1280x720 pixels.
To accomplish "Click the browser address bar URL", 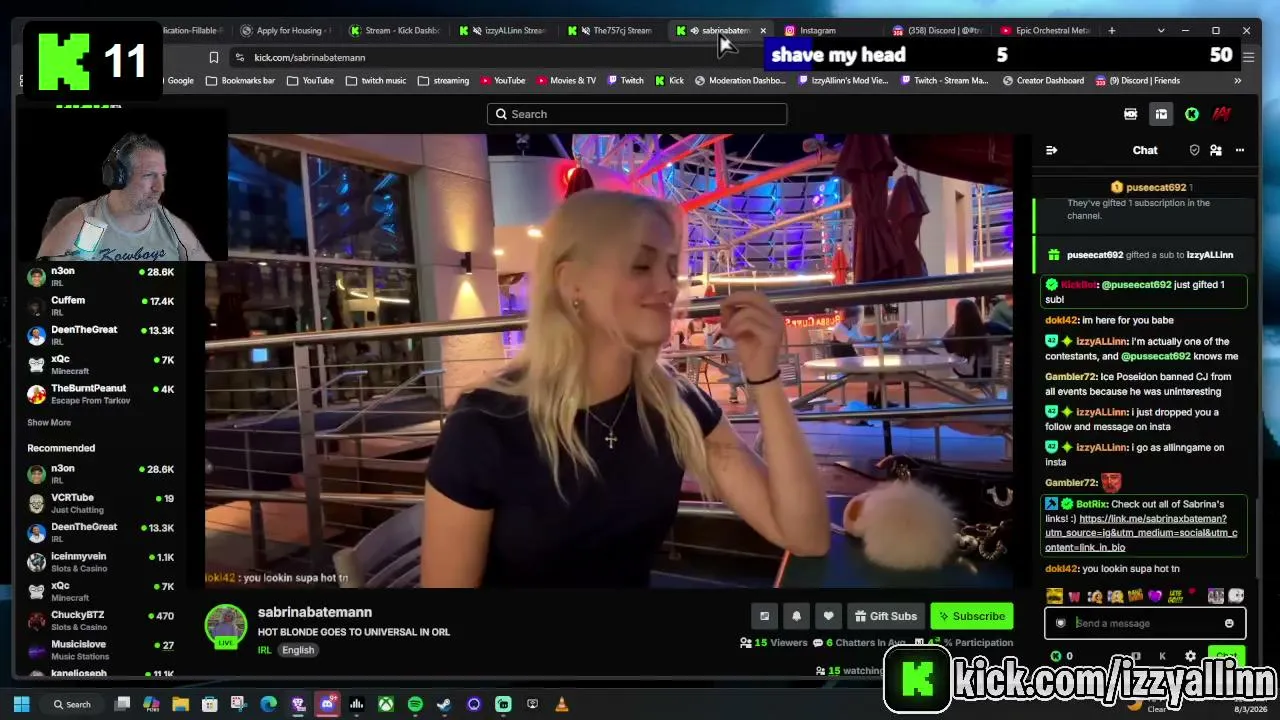I will pyautogui.click(x=310, y=58).
